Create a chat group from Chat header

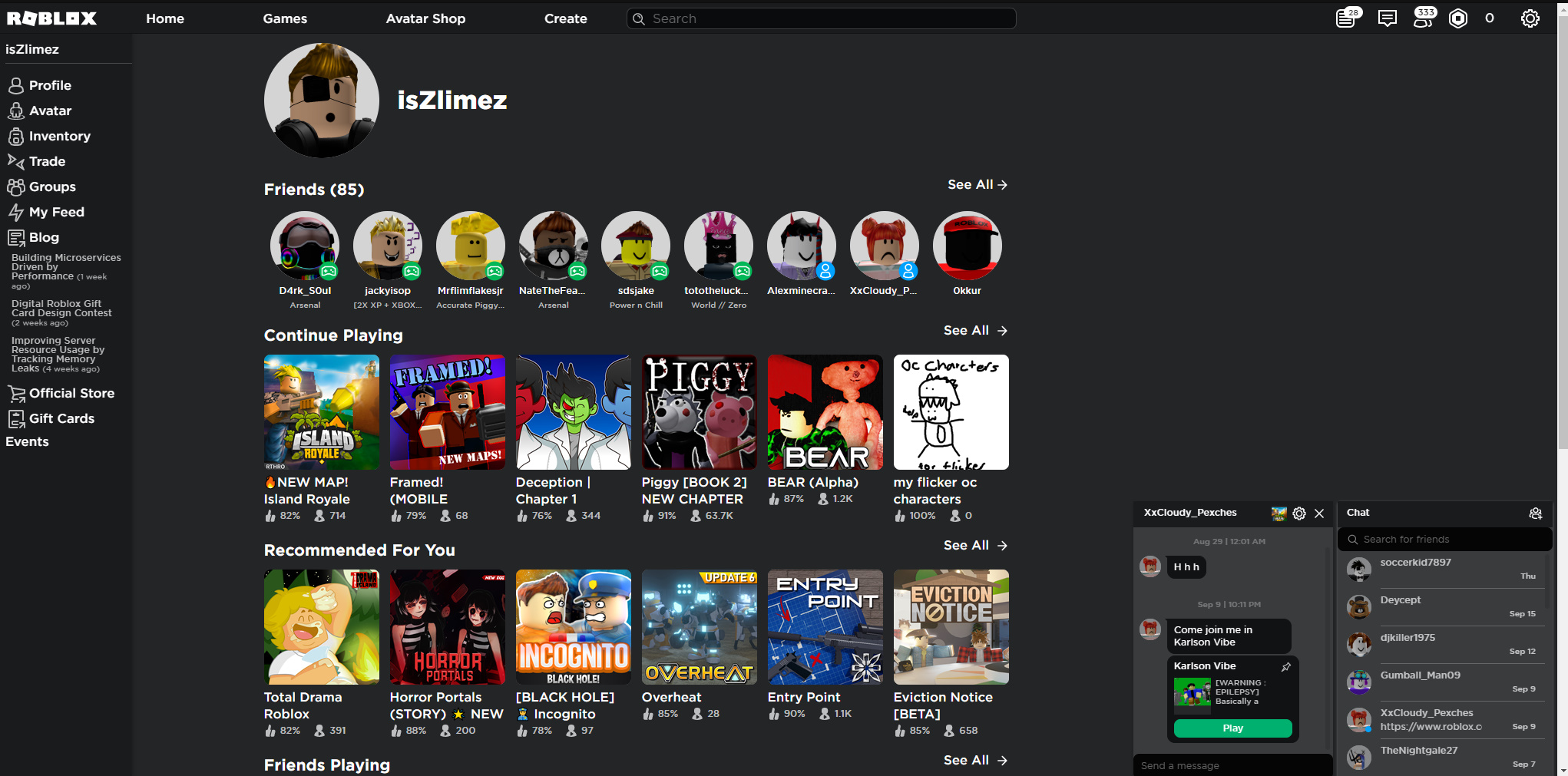tap(1535, 513)
